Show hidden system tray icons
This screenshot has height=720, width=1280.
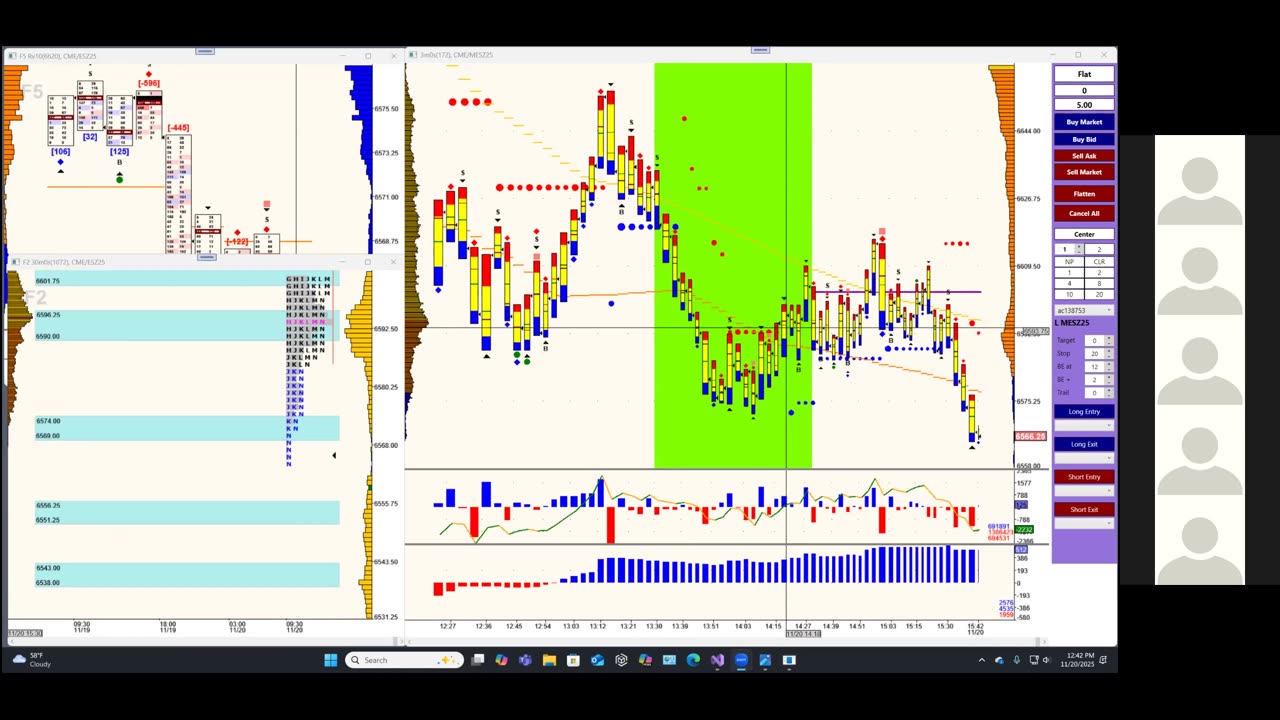point(981,660)
